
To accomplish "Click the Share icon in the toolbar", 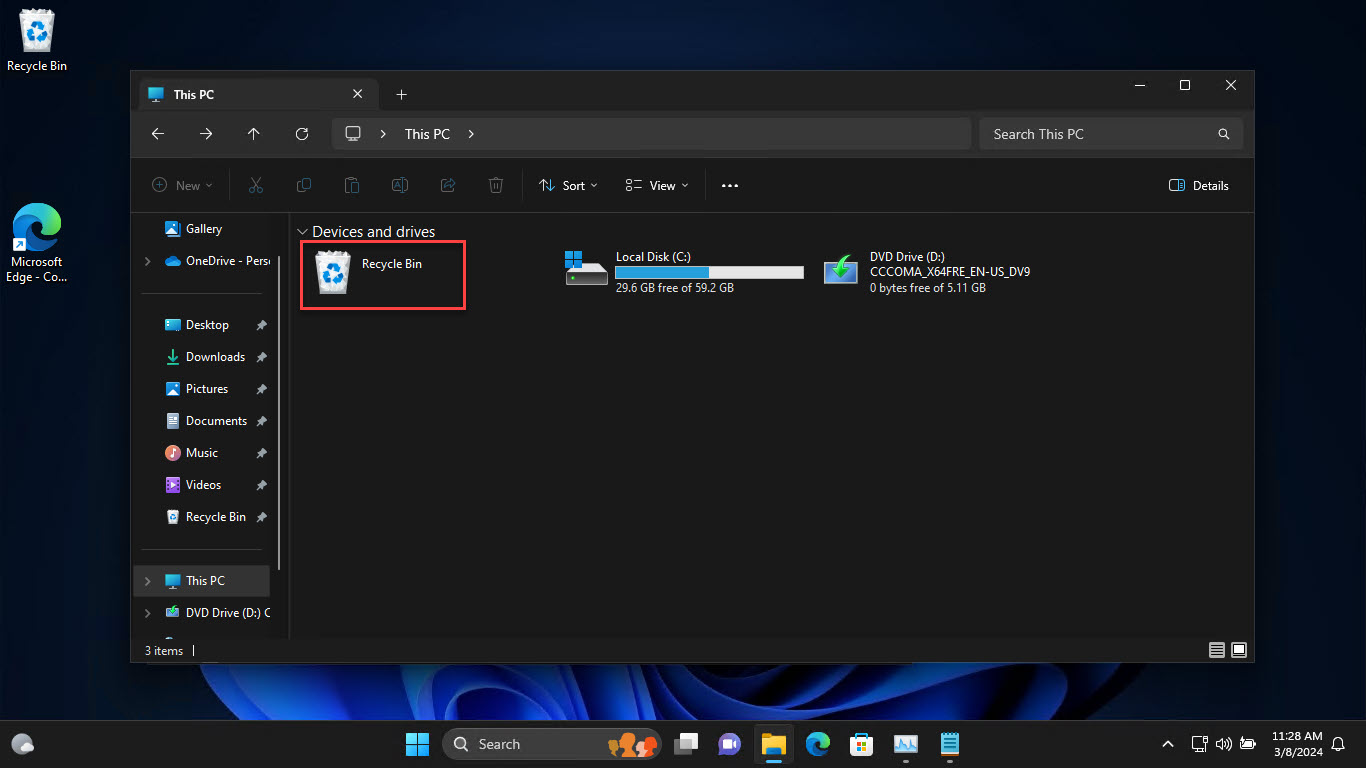I will click(447, 185).
